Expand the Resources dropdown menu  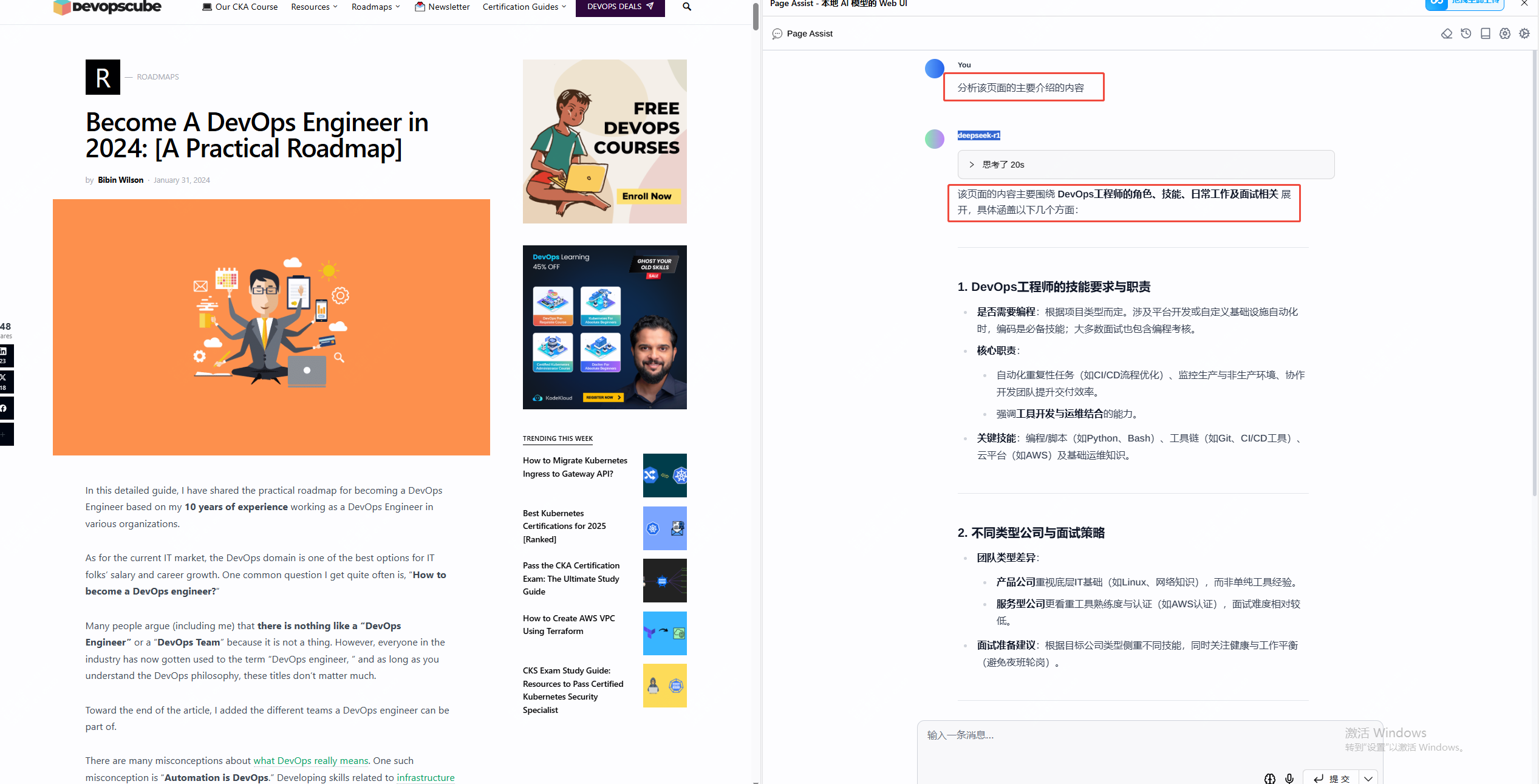point(314,7)
